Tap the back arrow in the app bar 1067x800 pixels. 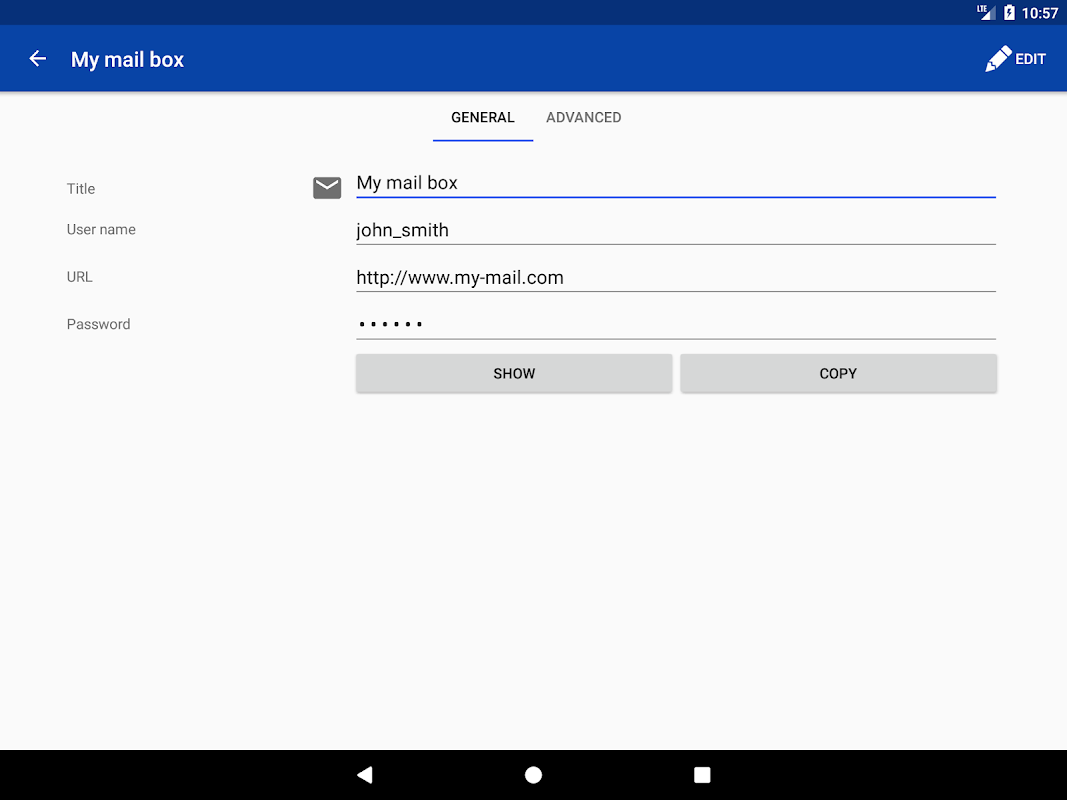click(x=38, y=59)
